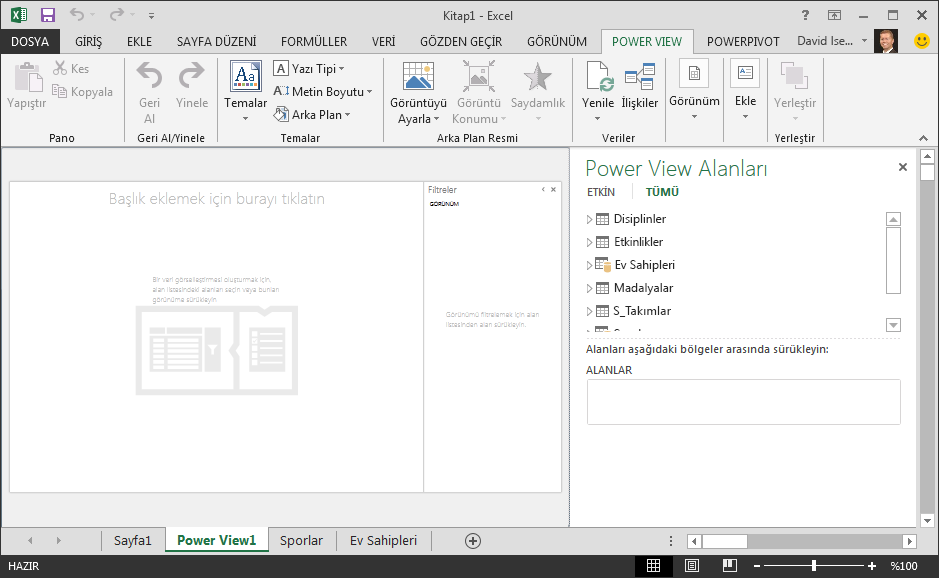Switch to Page Layout view icon
Viewport: 939px width, 578px height.
point(692,565)
